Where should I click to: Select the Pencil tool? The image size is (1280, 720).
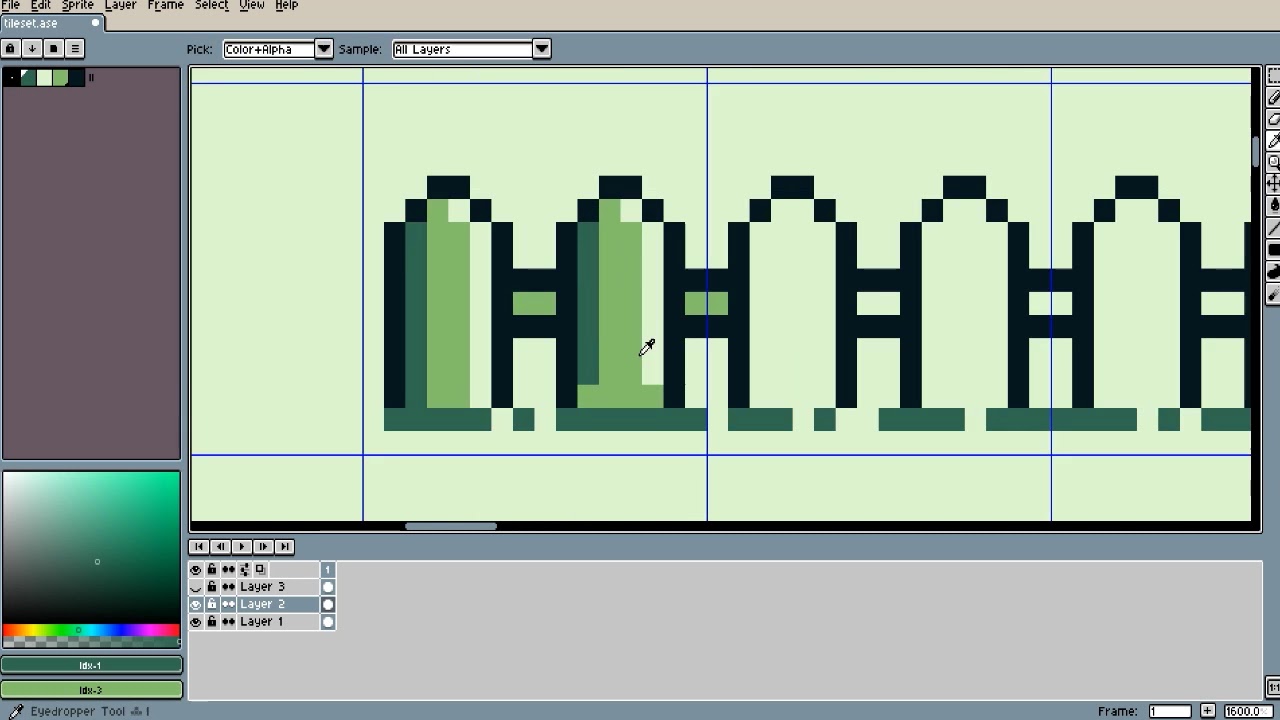[1273, 98]
